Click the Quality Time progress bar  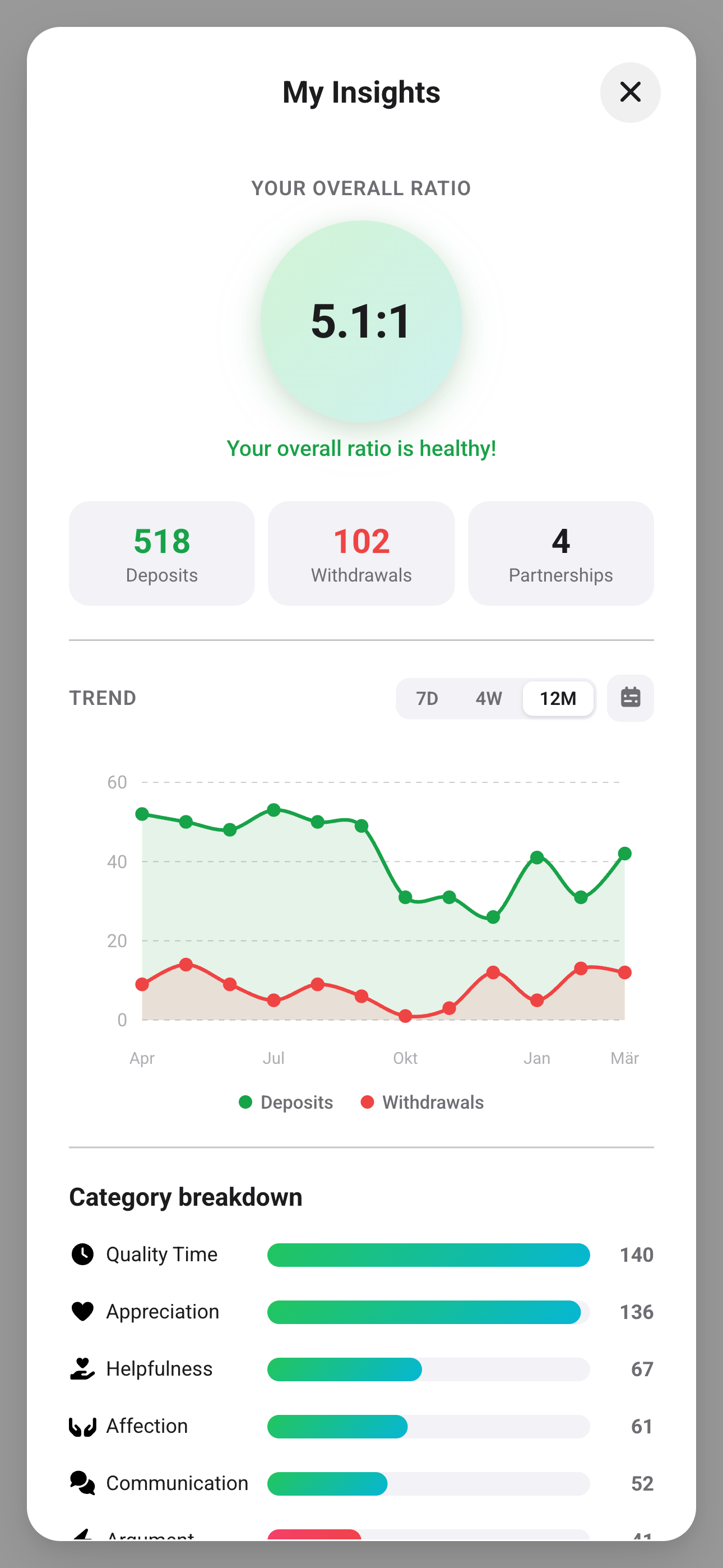pyautogui.click(x=428, y=1255)
